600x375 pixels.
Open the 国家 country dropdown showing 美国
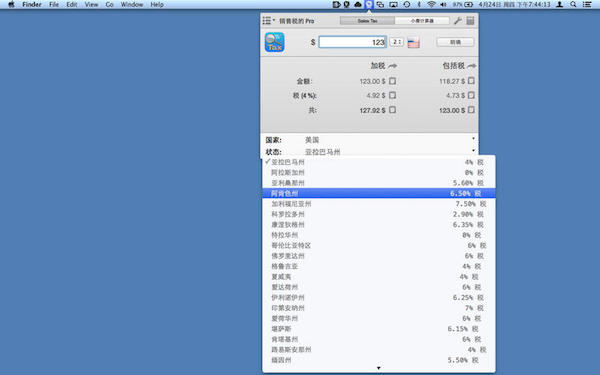tap(390, 140)
